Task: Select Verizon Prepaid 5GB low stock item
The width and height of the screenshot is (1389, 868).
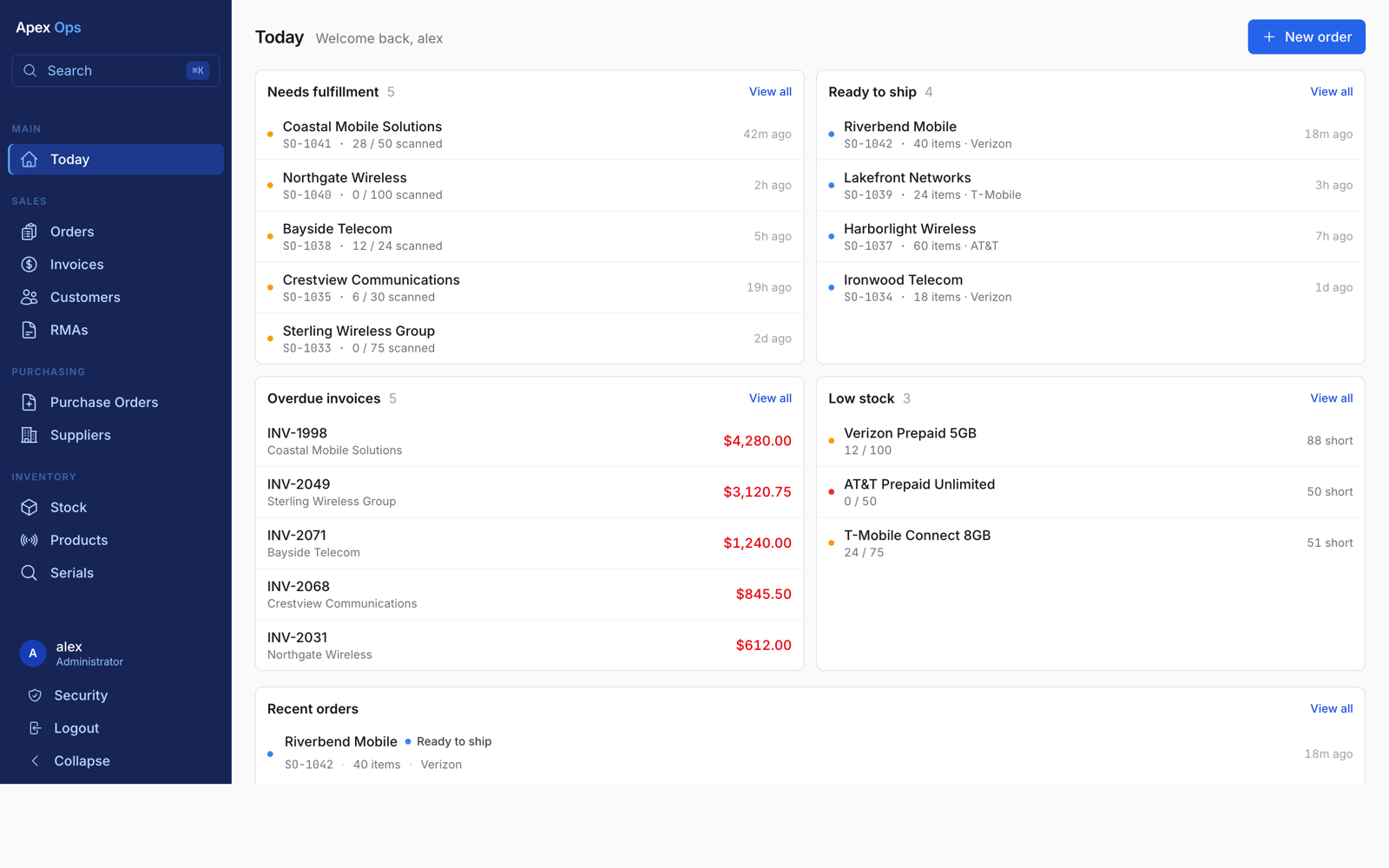Action: [1090, 441]
